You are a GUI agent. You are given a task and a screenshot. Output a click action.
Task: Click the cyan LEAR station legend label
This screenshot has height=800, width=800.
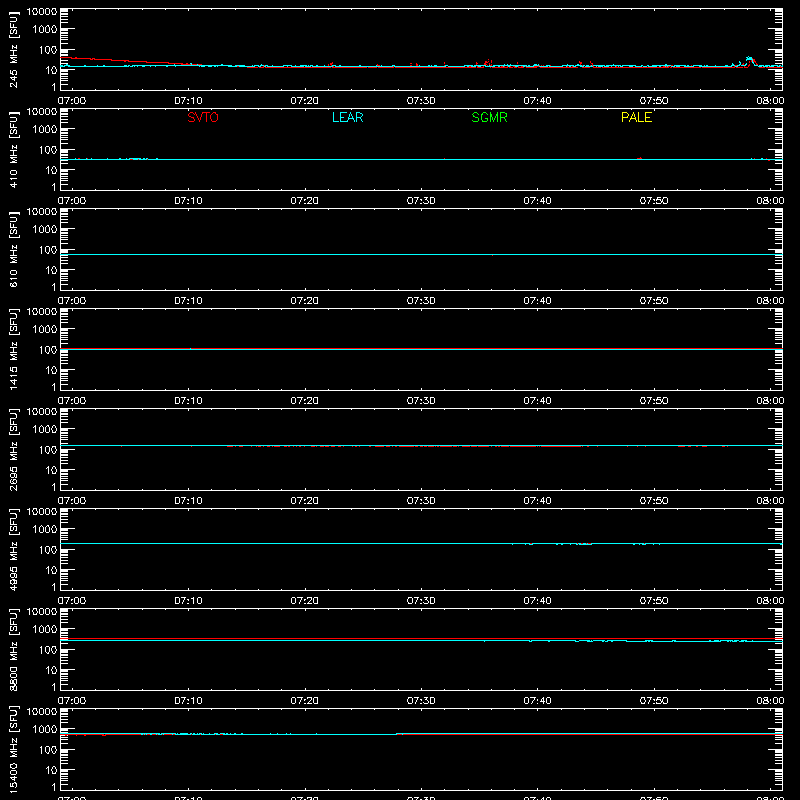point(347,117)
